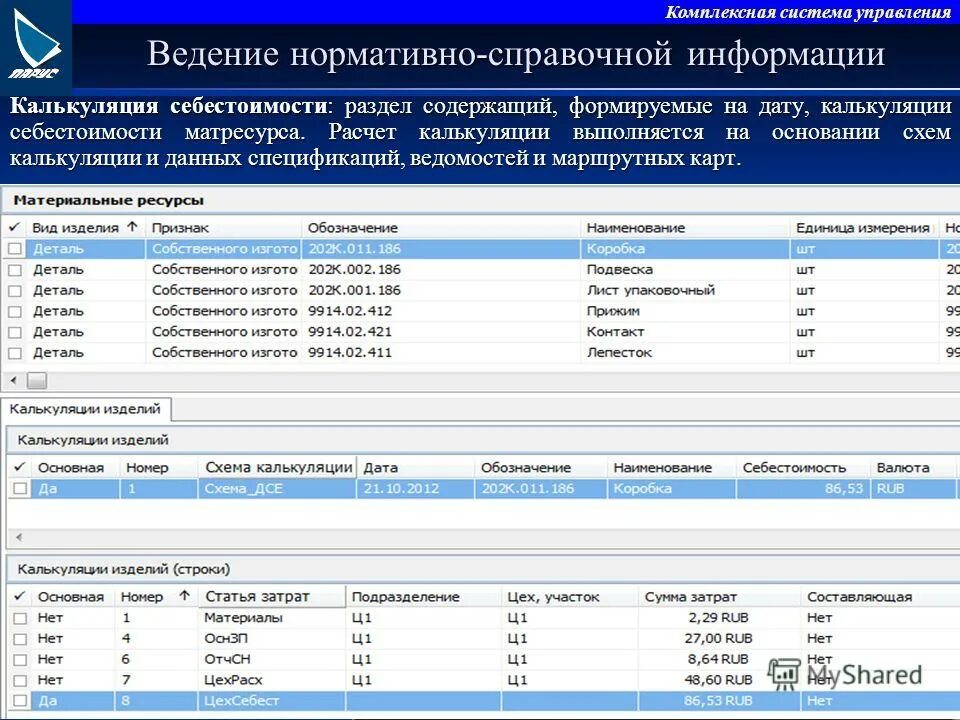Click the horizontal scrollbar track under Материальные ресурсы
The height and width of the screenshot is (720, 960).
coord(400,380)
